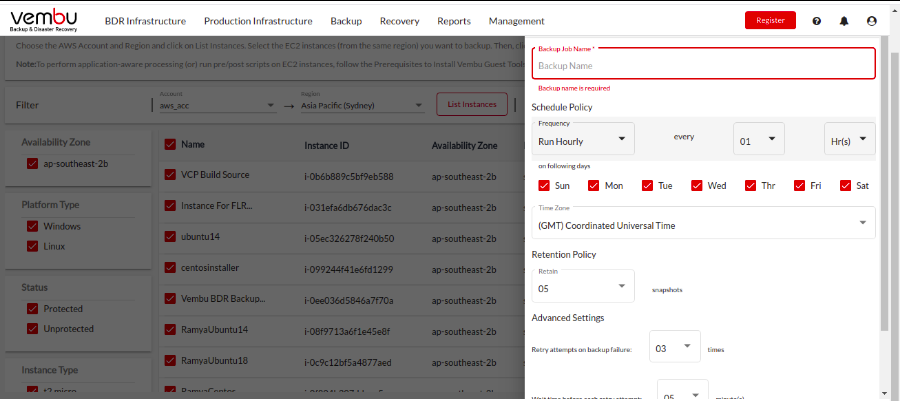Click the List Instances button
900x401 pixels.
tap(472, 104)
